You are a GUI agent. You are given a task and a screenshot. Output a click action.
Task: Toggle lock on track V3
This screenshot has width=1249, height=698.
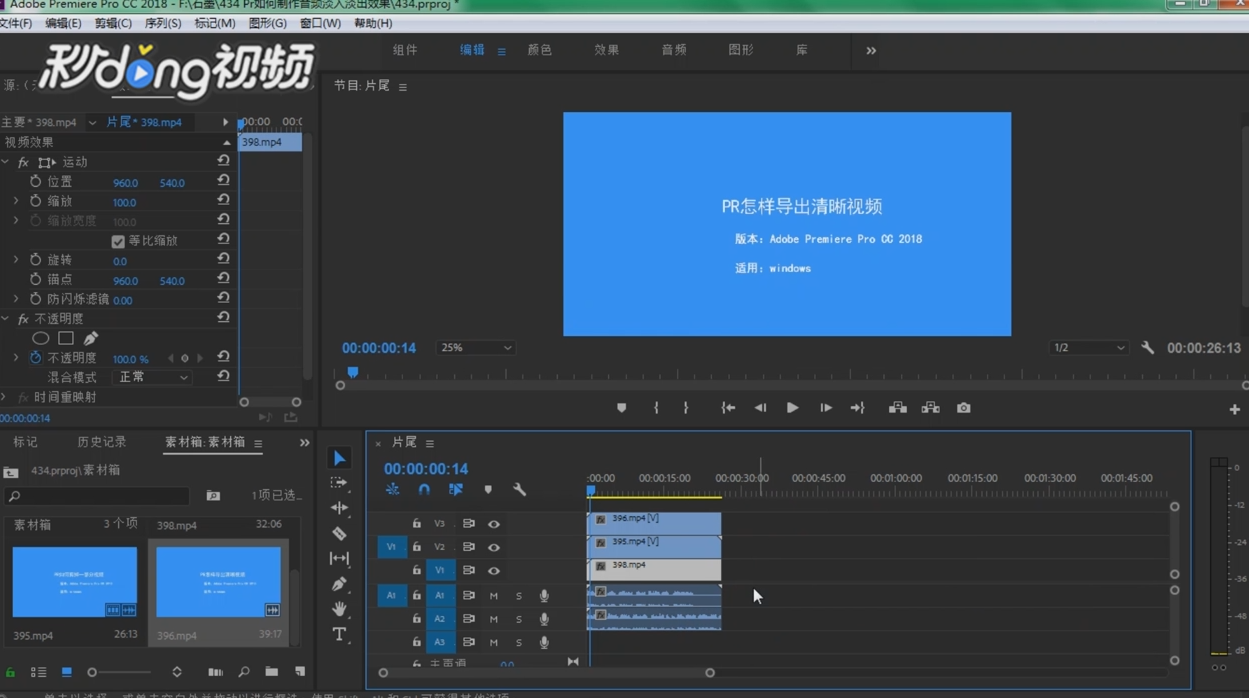(x=416, y=524)
